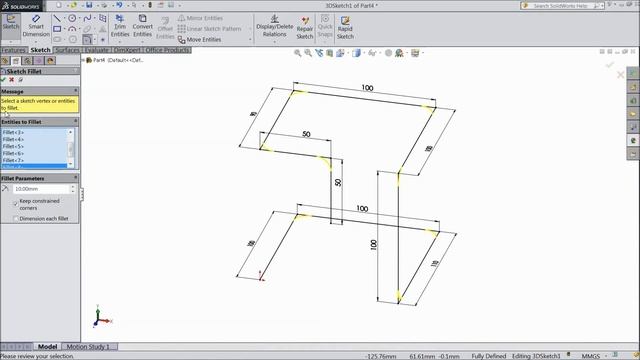
Task: Select the Circle sketch tool
Action: pos(72,18)
